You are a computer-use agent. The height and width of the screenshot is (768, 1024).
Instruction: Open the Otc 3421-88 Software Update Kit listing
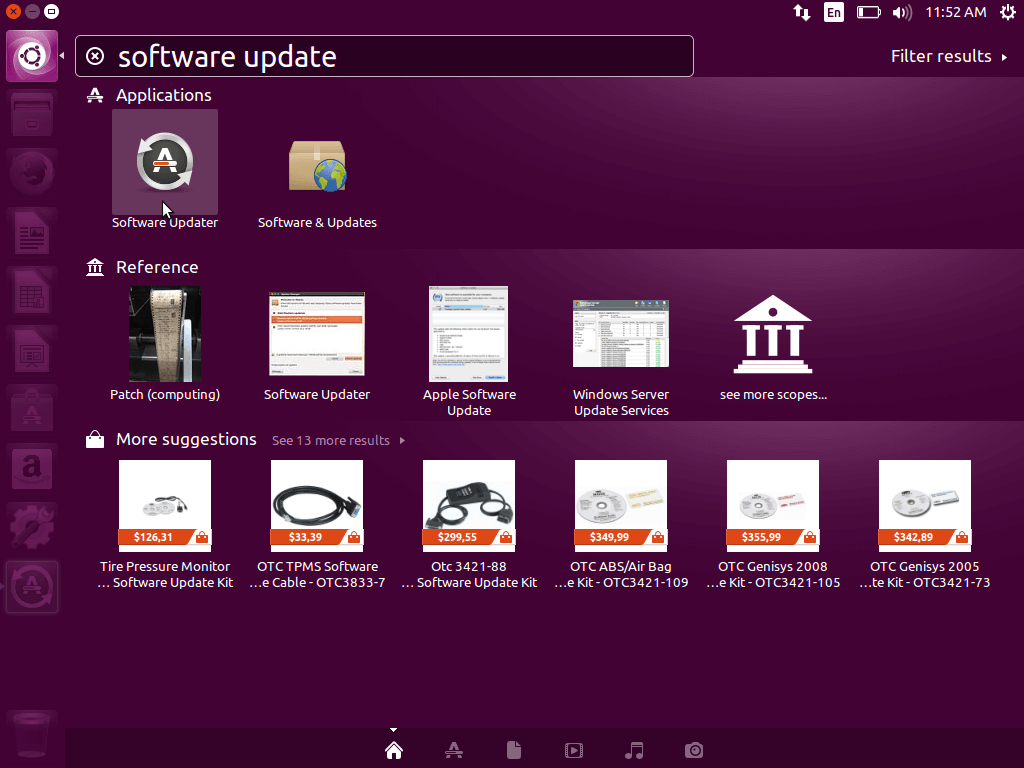pyautogui.click(x=469, y=507)
